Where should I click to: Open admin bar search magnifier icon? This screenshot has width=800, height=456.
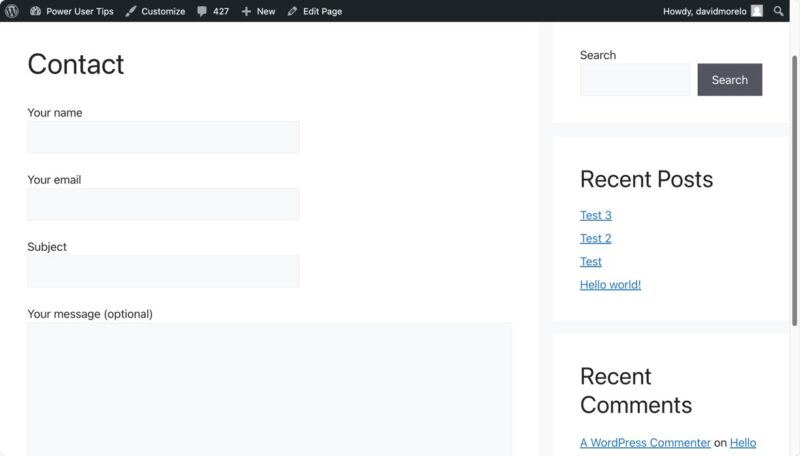tap(778, 11)
